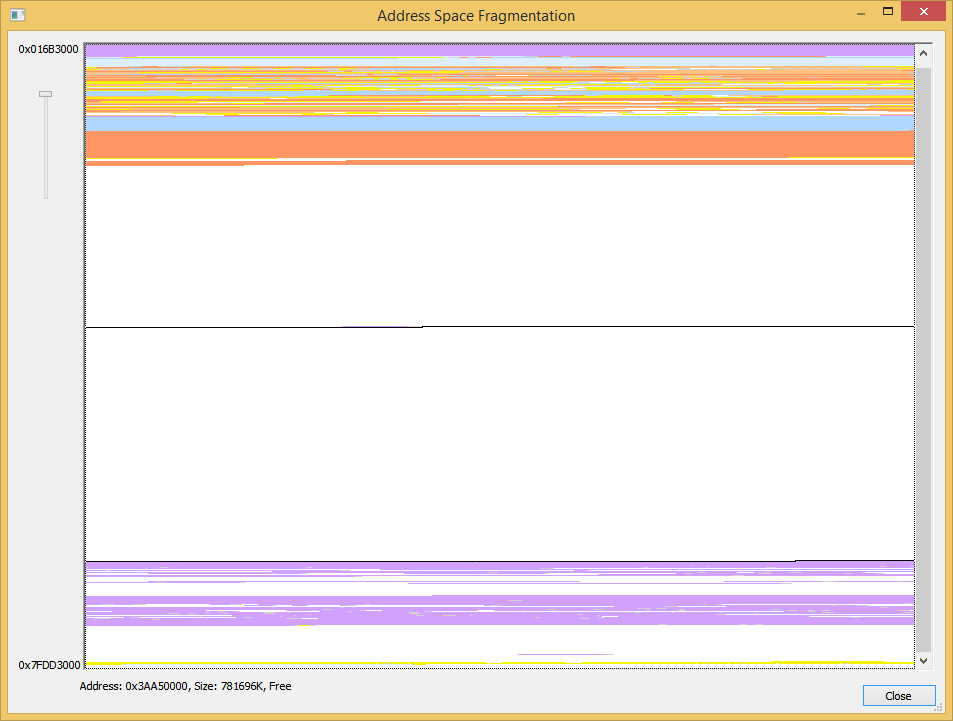The height and width of the screenshot is (721, 953).
Task: Click the short purple segment near the map bottom
Action: click(565, 654)
